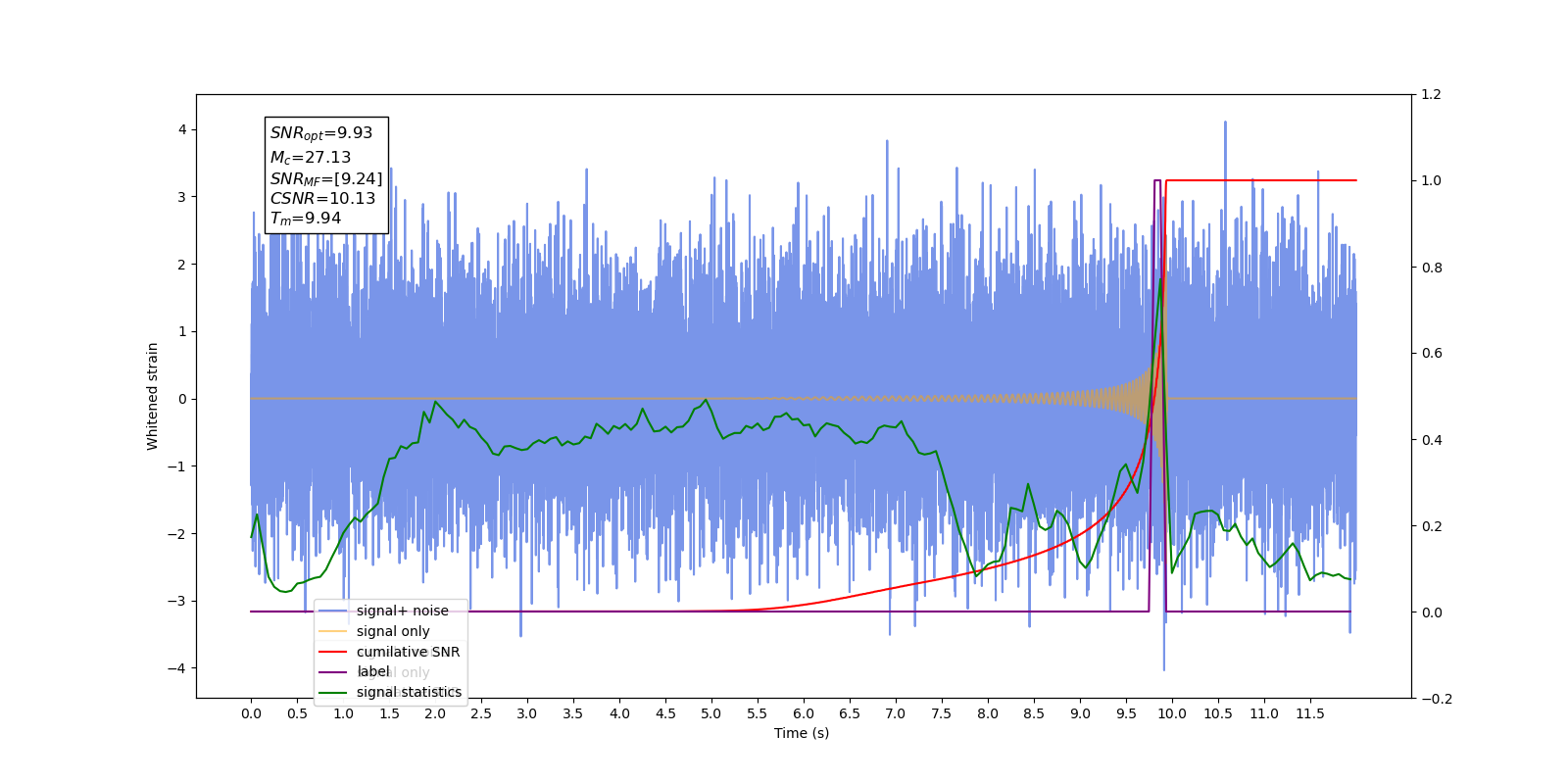Click the 0.6 tick on the right axis
The width and height of the screenshot is (1568, 784).
pyautogui.click(x=1432, y=353)
